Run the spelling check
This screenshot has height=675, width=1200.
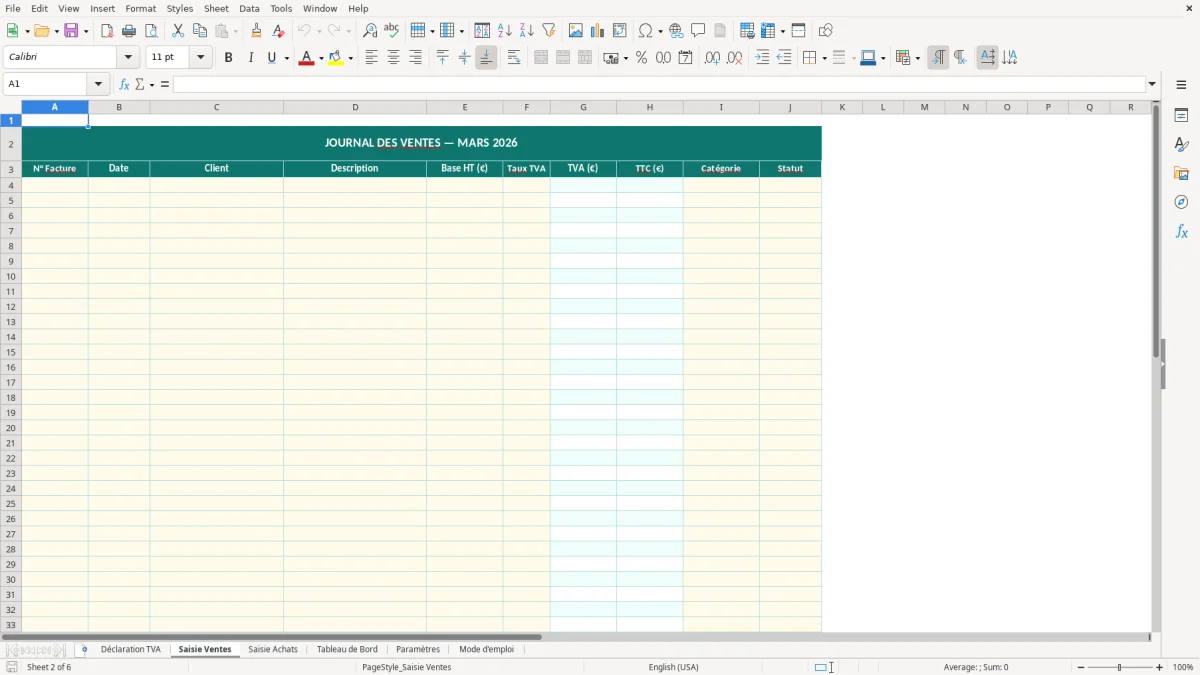[392, 31]
